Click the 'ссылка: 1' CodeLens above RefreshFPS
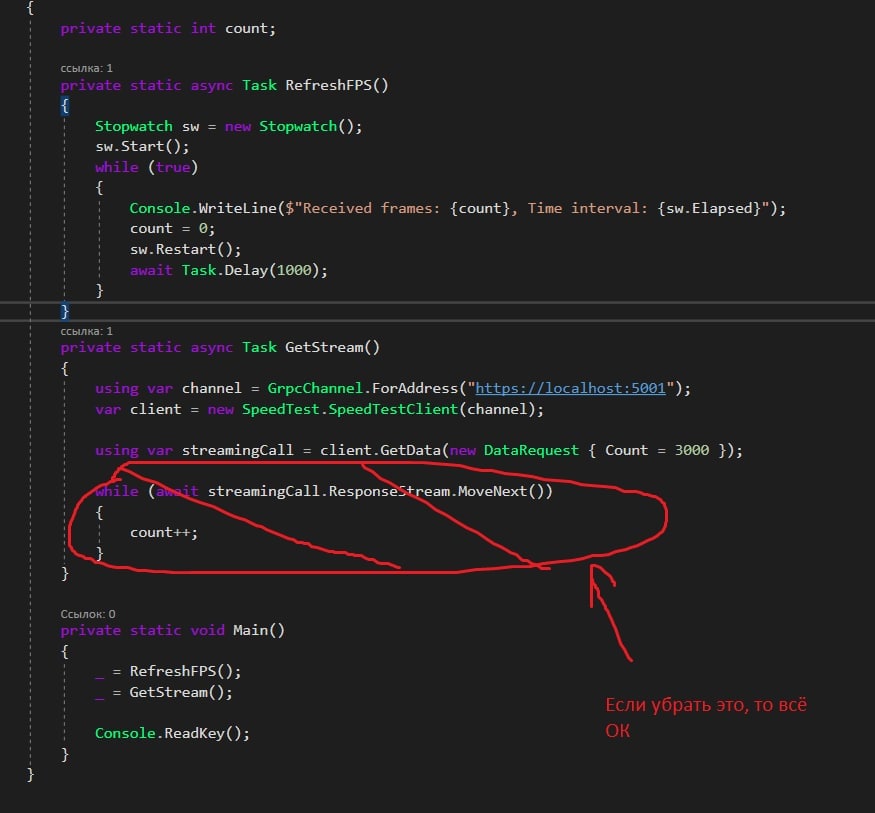Image resolution: width=875 pixels, height=813 pixels. pos(86,68)
